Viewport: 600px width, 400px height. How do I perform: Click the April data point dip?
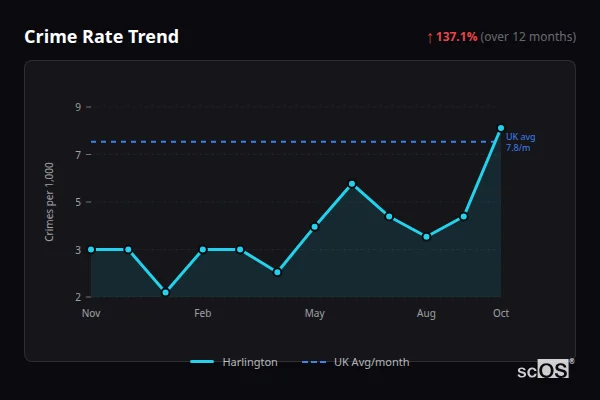pyautogui.click(x=277, y=272)
